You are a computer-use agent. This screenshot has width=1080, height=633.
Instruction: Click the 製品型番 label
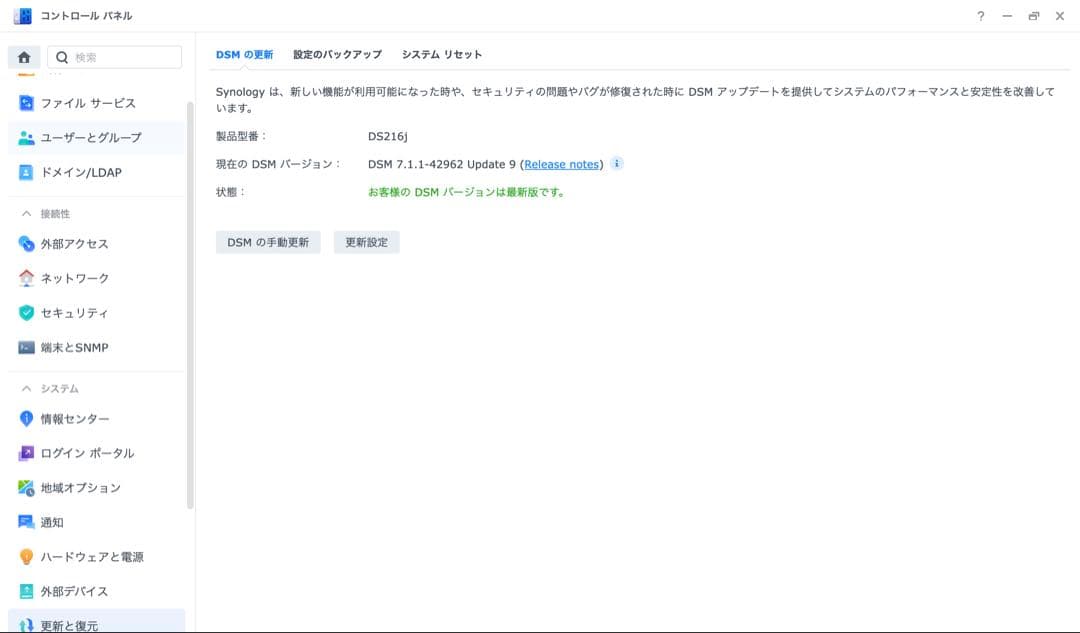pyautogui.click(x=241, y=136)
